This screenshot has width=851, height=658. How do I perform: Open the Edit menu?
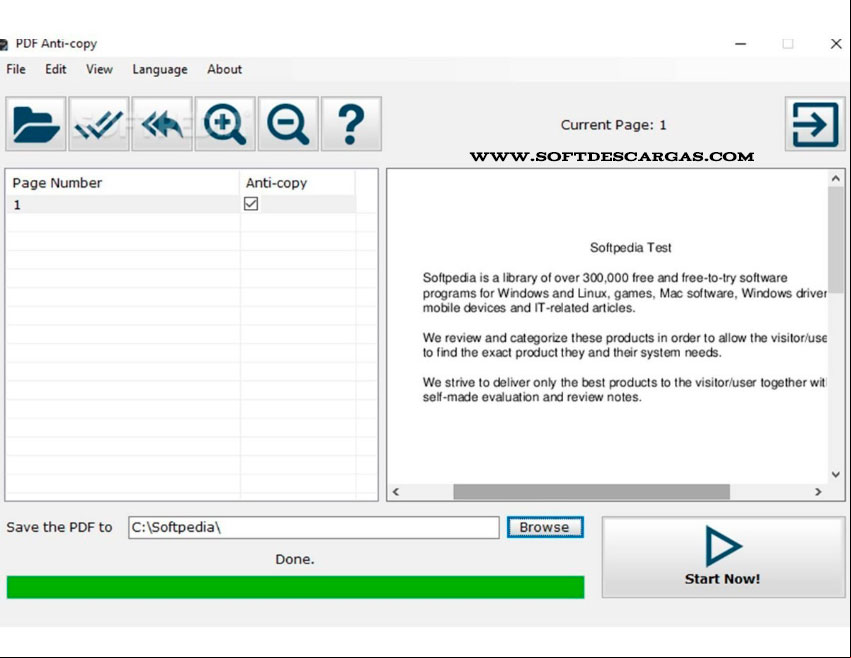[55, 69]
